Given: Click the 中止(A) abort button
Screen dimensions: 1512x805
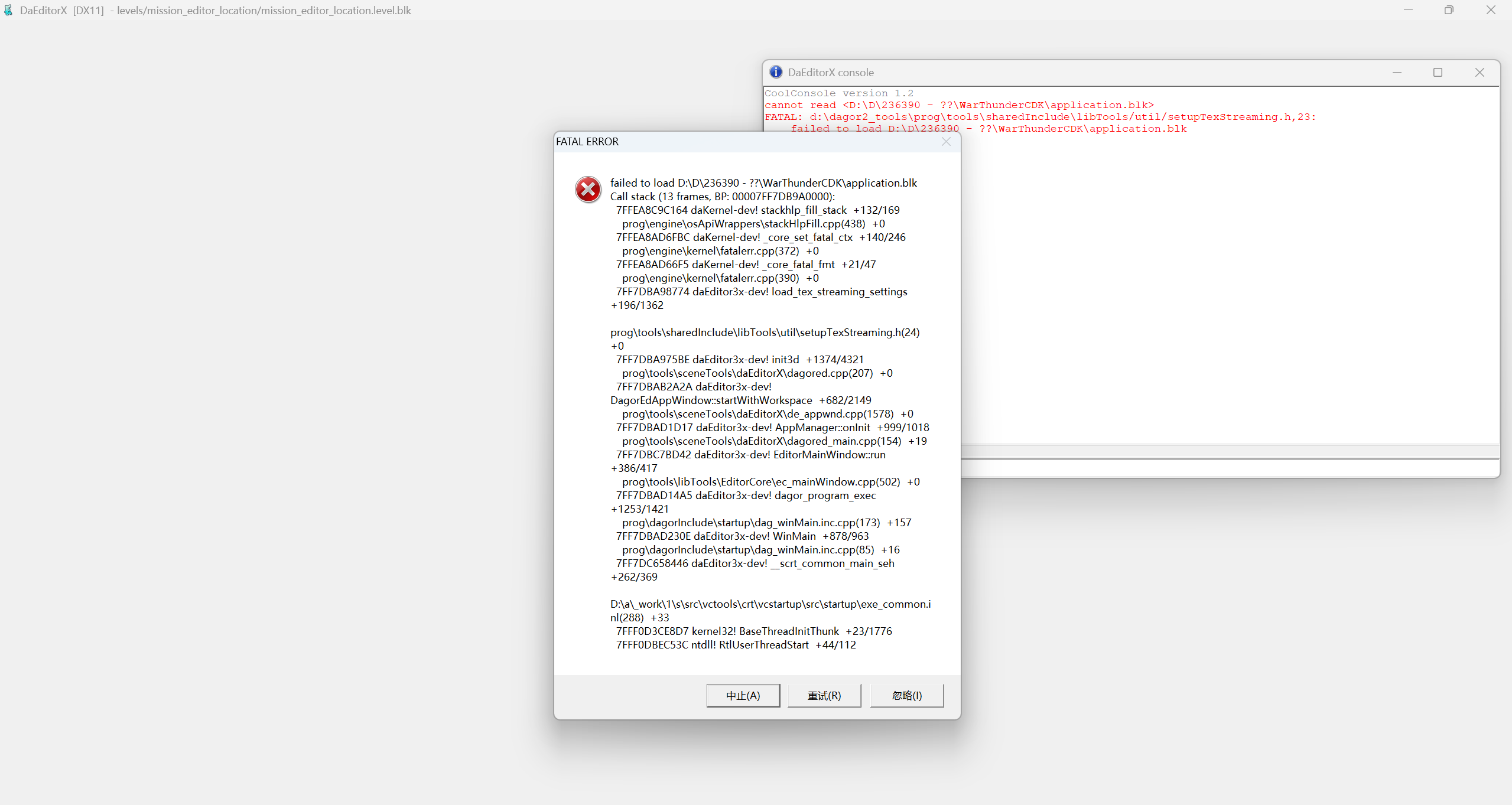Looking at the screenshot, I should 743,695.
